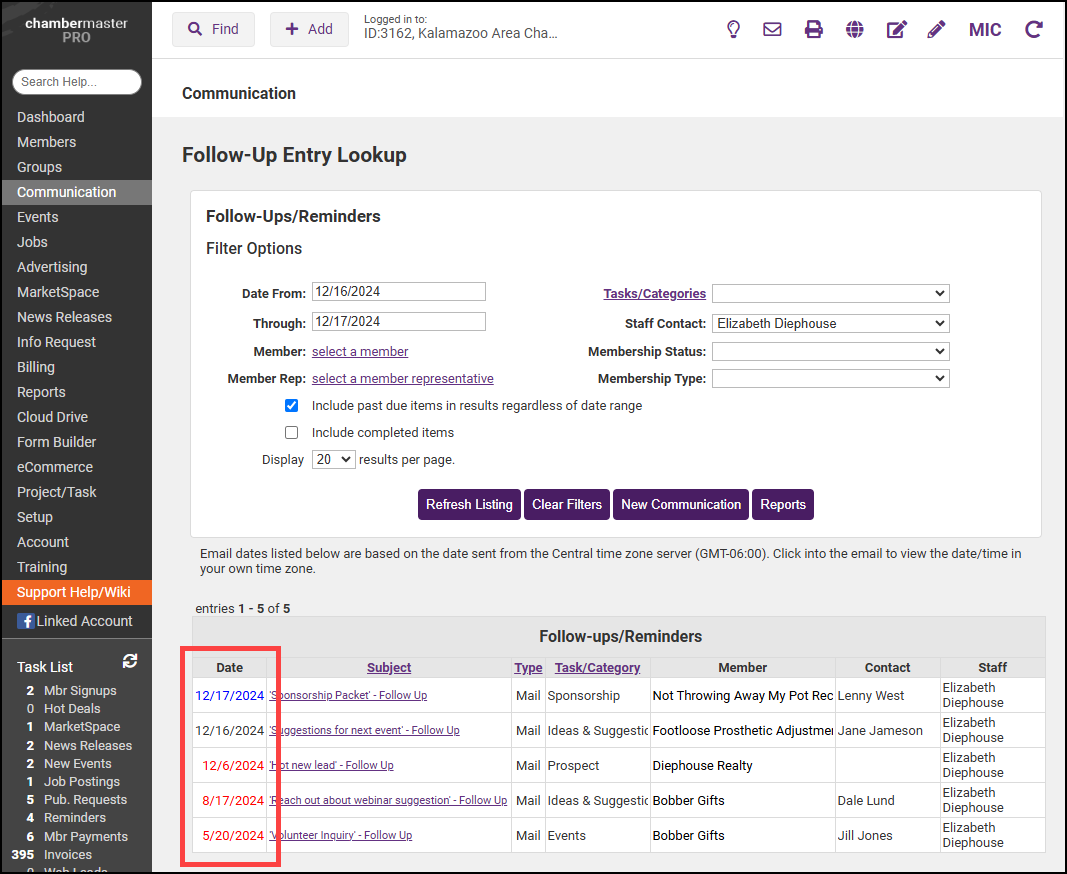This screenshot has width=1067, height=874.
Task: Expand the Staff Contact dropdown
Action: click(830, 323)
